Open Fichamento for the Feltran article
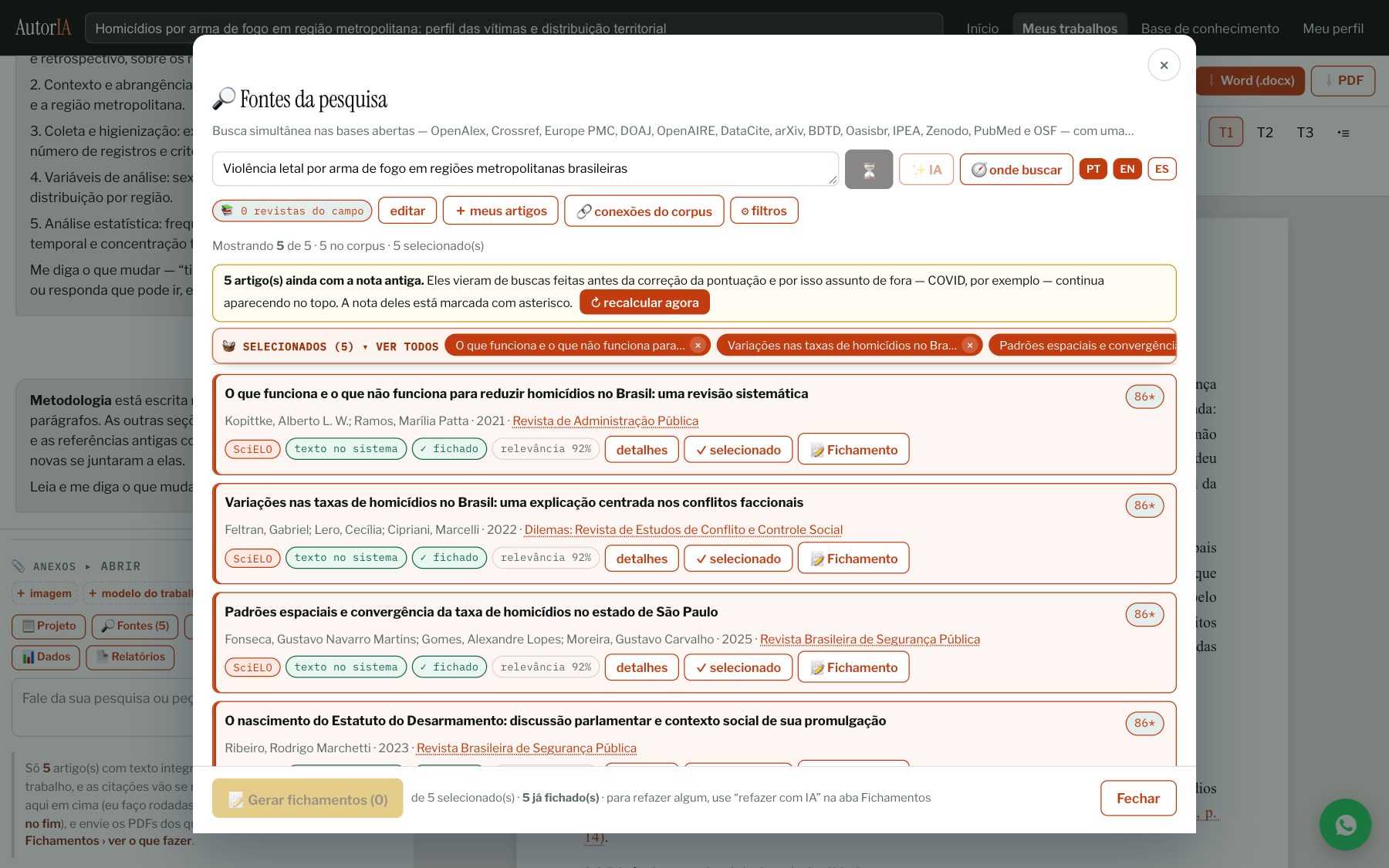 point(853,558)
